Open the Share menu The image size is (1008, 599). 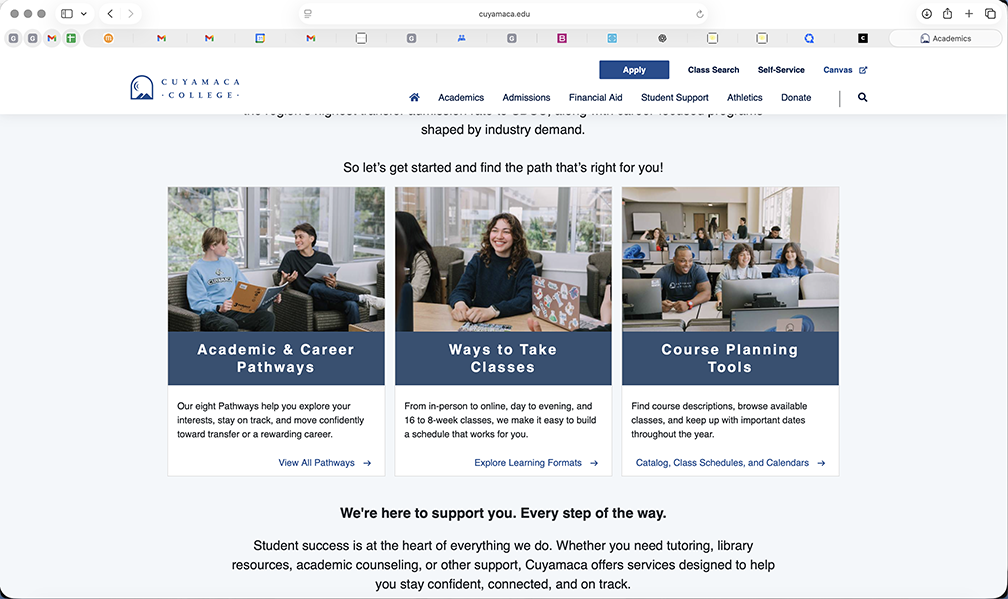[x=947, y=13]
